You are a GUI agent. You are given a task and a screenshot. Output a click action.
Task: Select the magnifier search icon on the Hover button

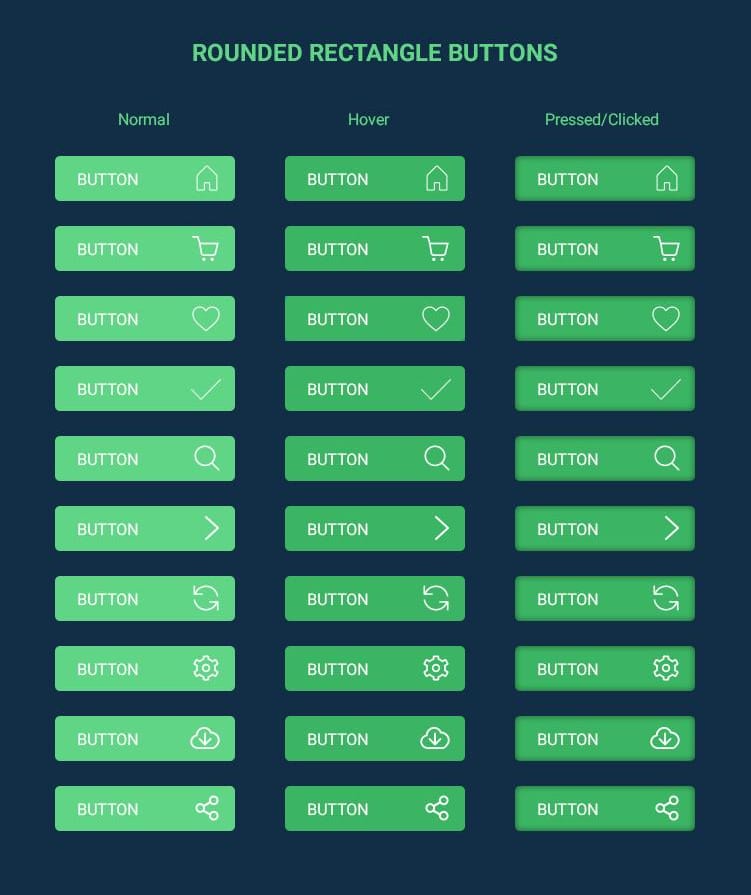pyautogui.click(x=436, y=458)
